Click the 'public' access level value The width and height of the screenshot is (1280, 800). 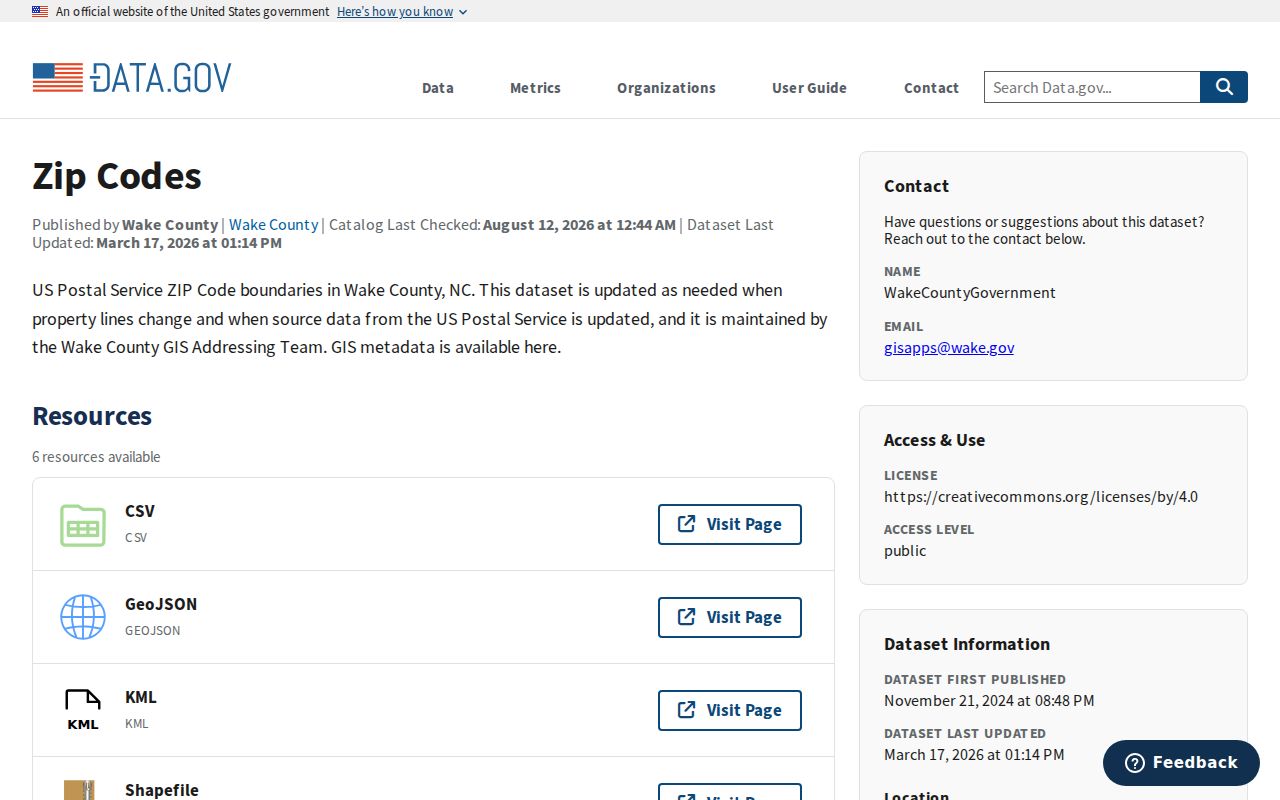[x=905, y=551]
